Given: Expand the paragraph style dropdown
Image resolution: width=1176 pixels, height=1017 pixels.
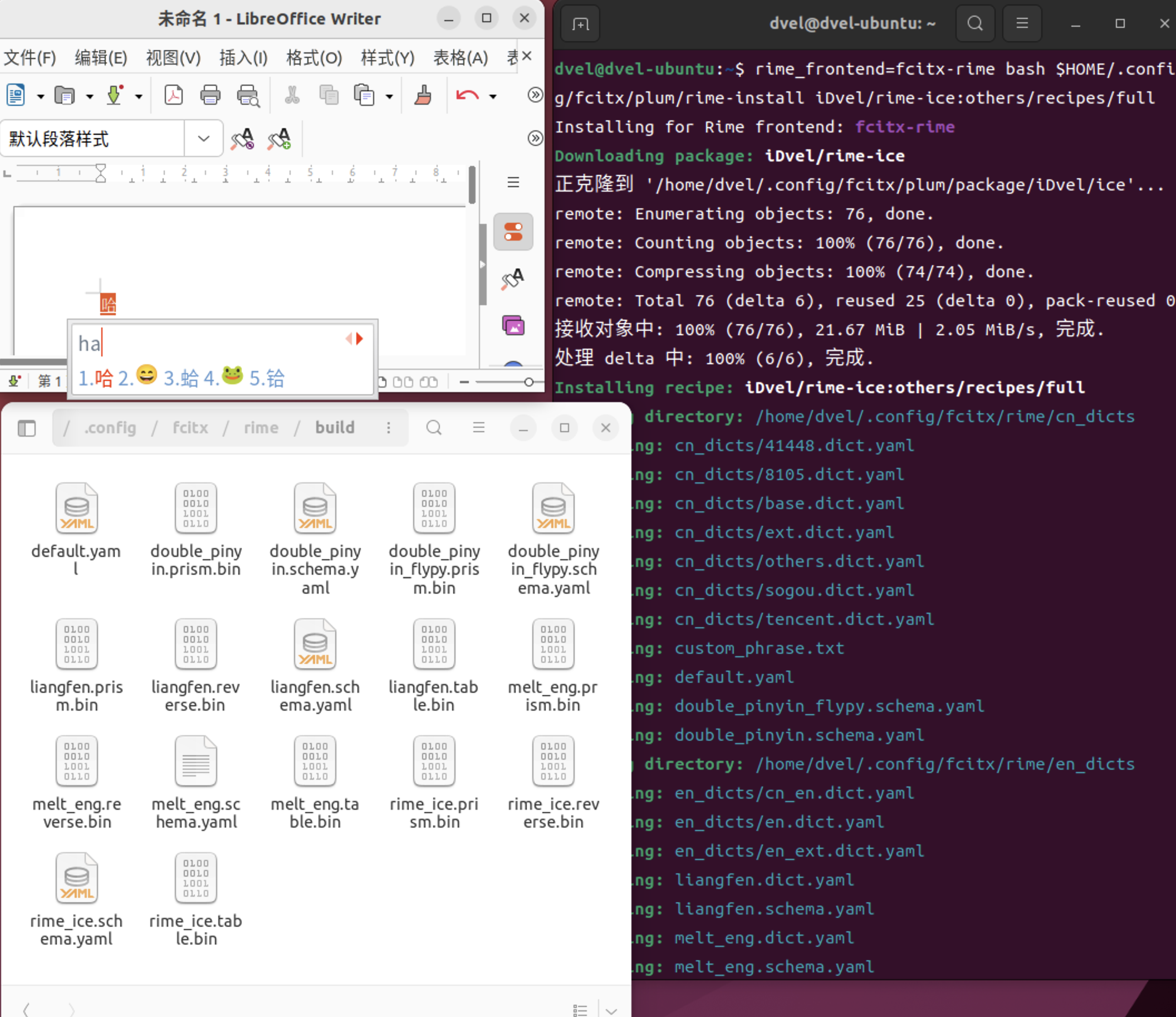Looking at the screenshot, I should (203, 139).
